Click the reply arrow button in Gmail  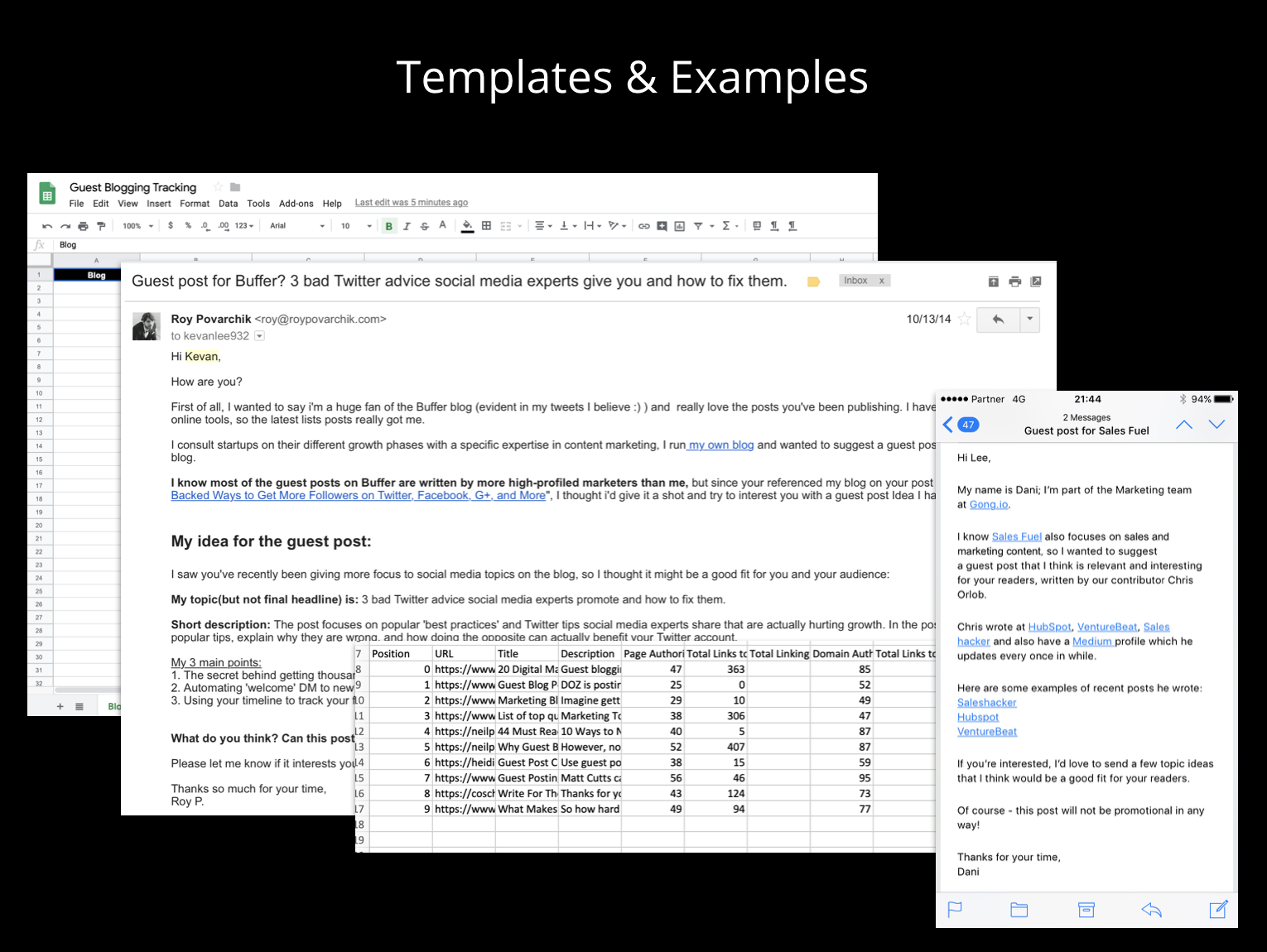(998, 320)
